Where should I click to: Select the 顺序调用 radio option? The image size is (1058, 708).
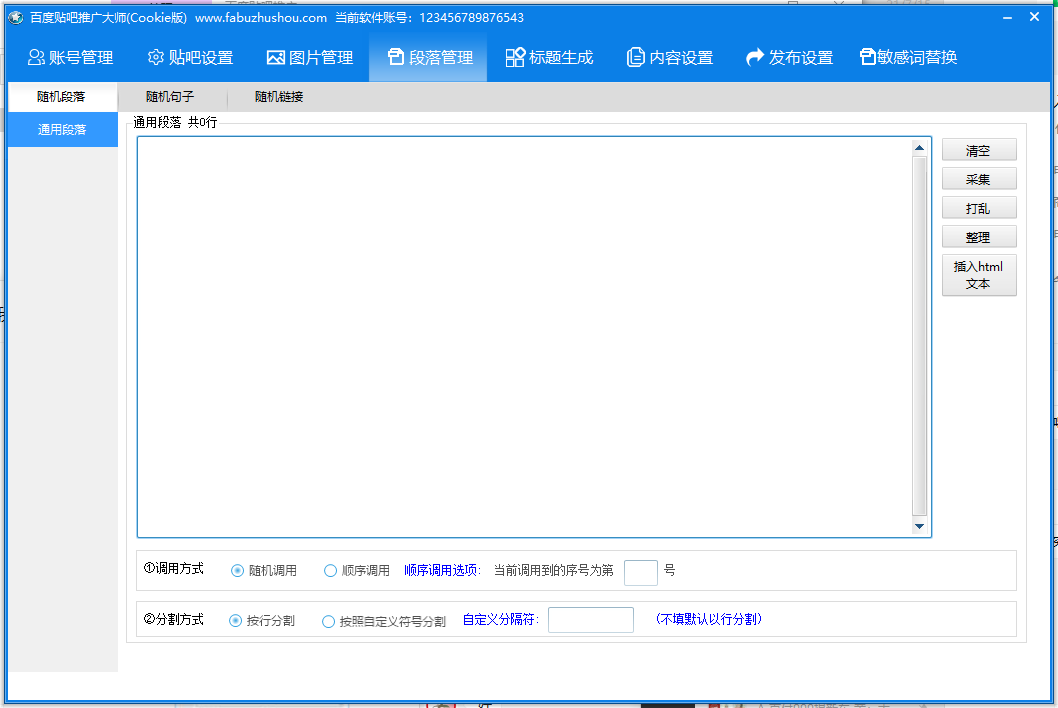pyautogui.click(x=331, y=571)
